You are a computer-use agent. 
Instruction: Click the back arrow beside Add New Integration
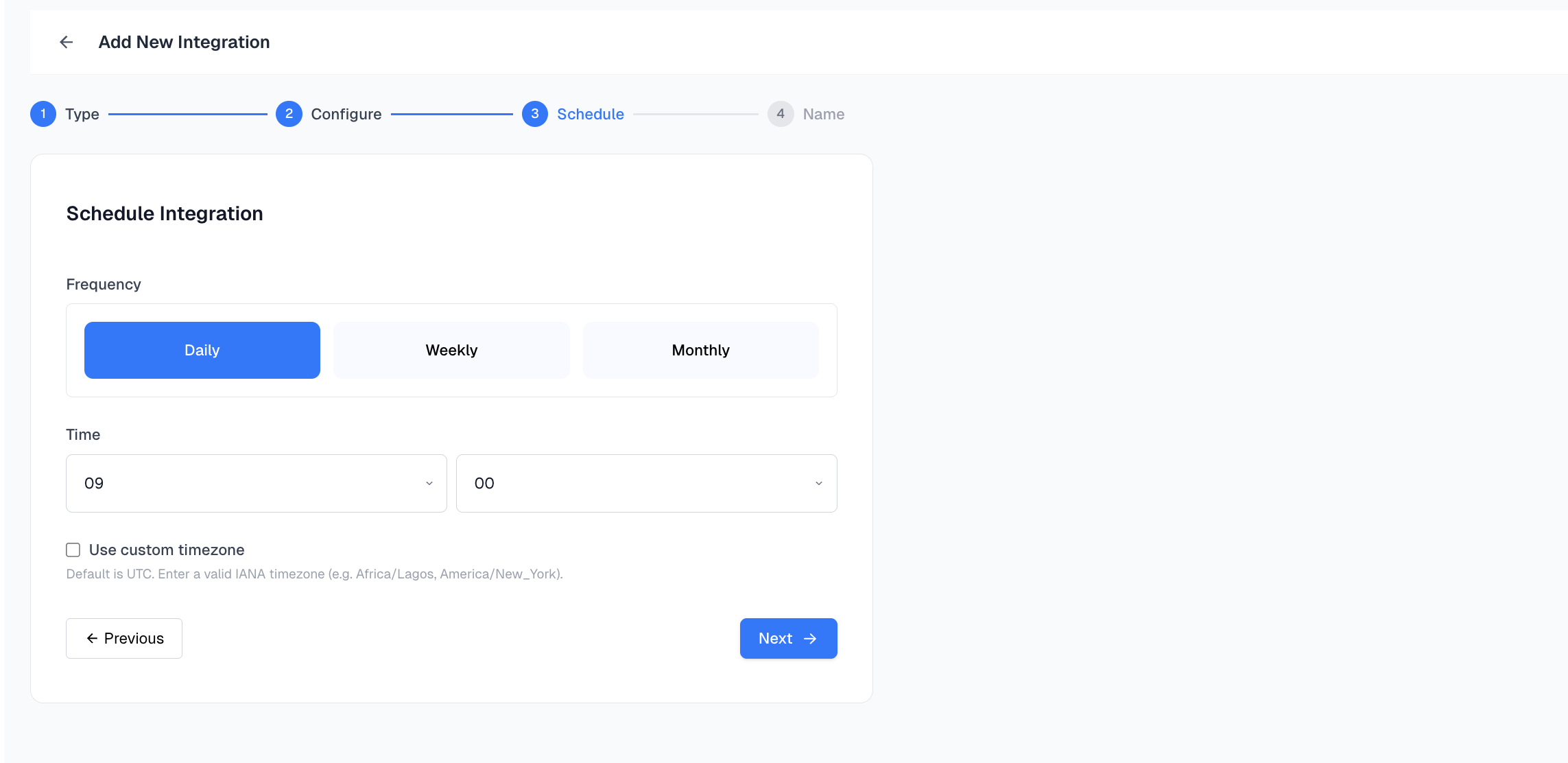pyautogui.click(x=67, y=42)
